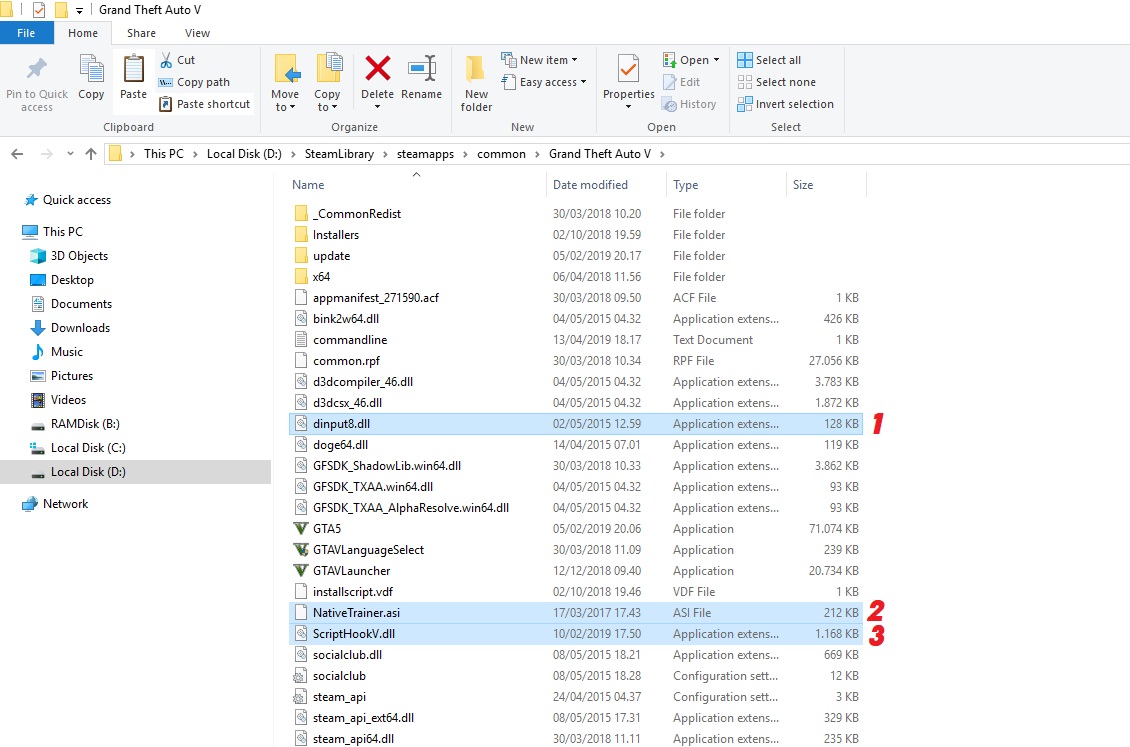Screen dimensions: 1130x747
Task: Select the NativeTrainer.asi file
Action: pyautogui.click(x=575, y=613)
